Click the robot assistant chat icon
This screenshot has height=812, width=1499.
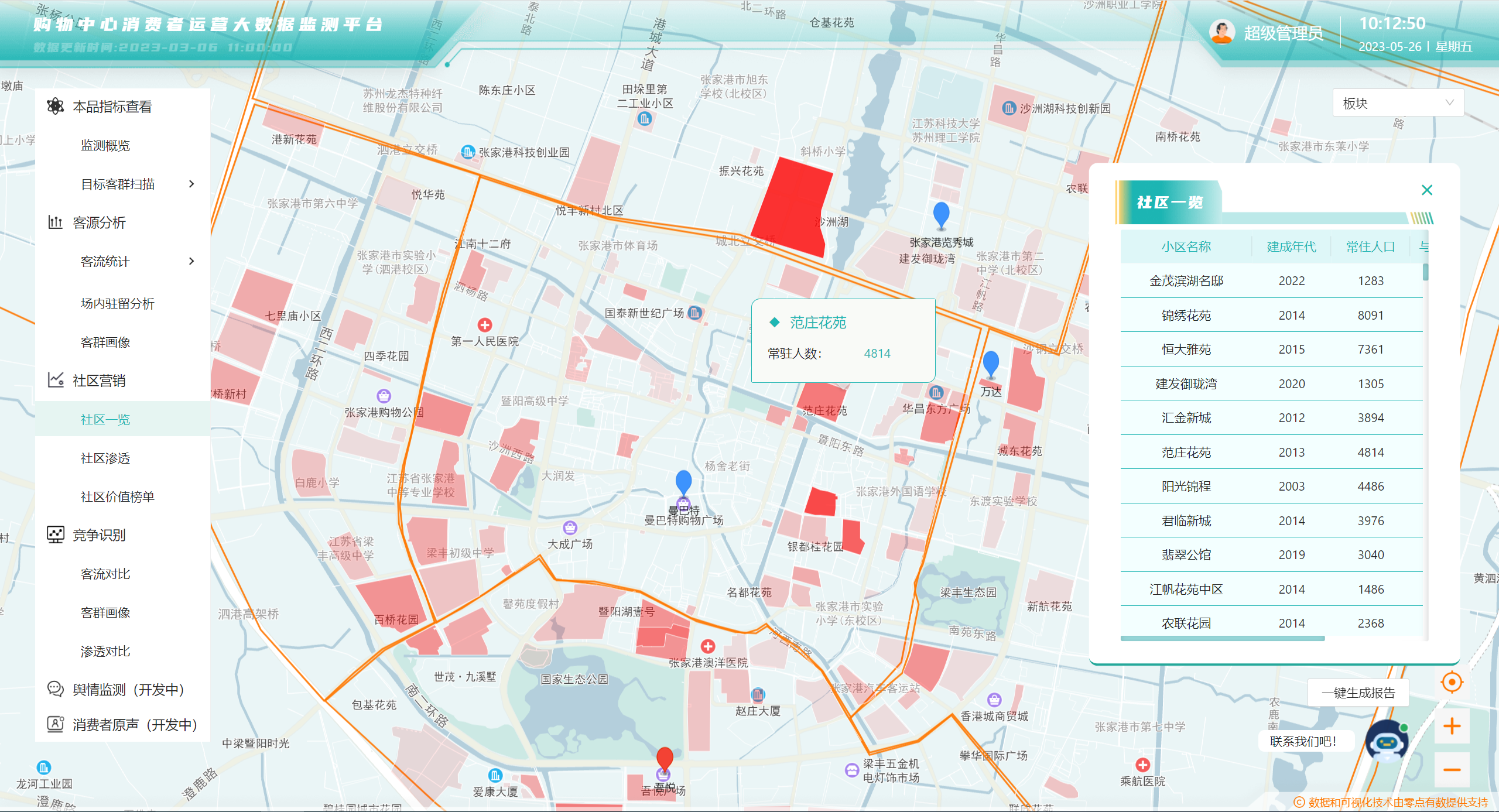pos(1386,742)
